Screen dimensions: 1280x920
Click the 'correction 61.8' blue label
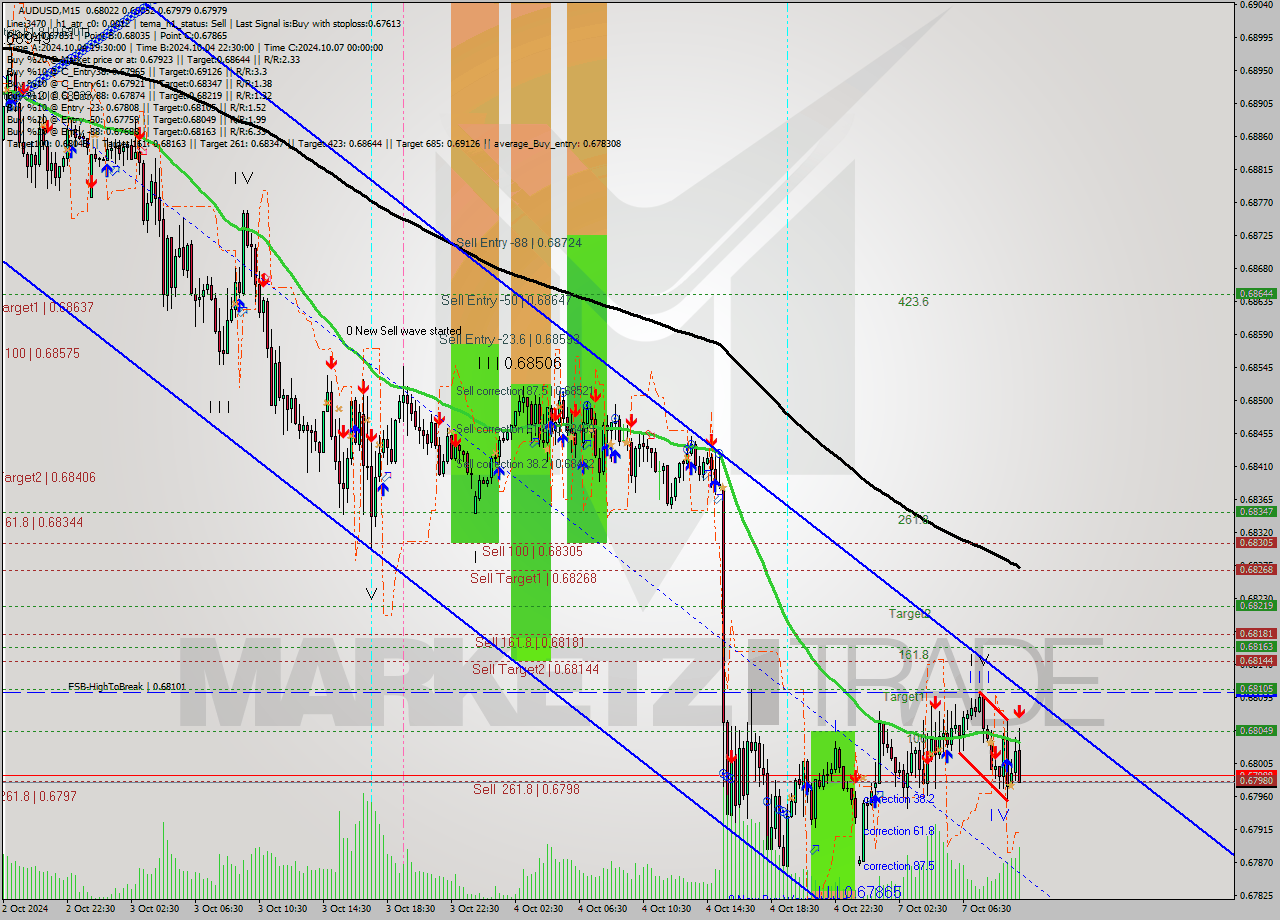899,831
